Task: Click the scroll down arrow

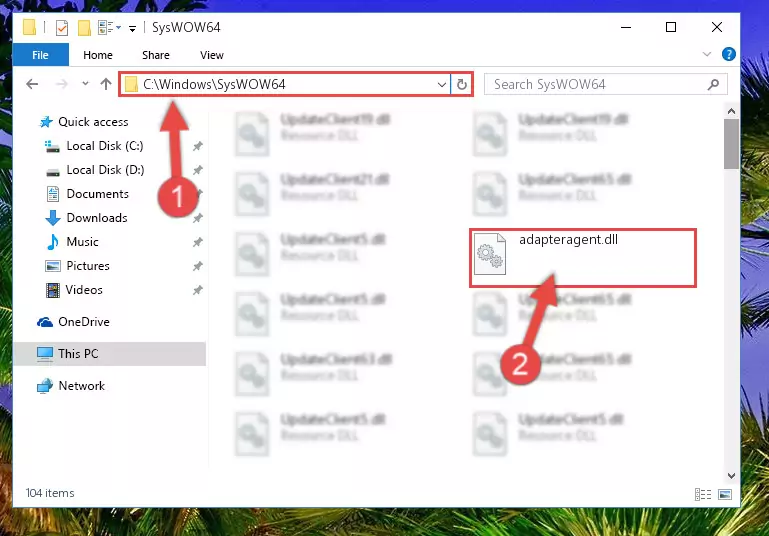Action: click(x=731, y=476)
